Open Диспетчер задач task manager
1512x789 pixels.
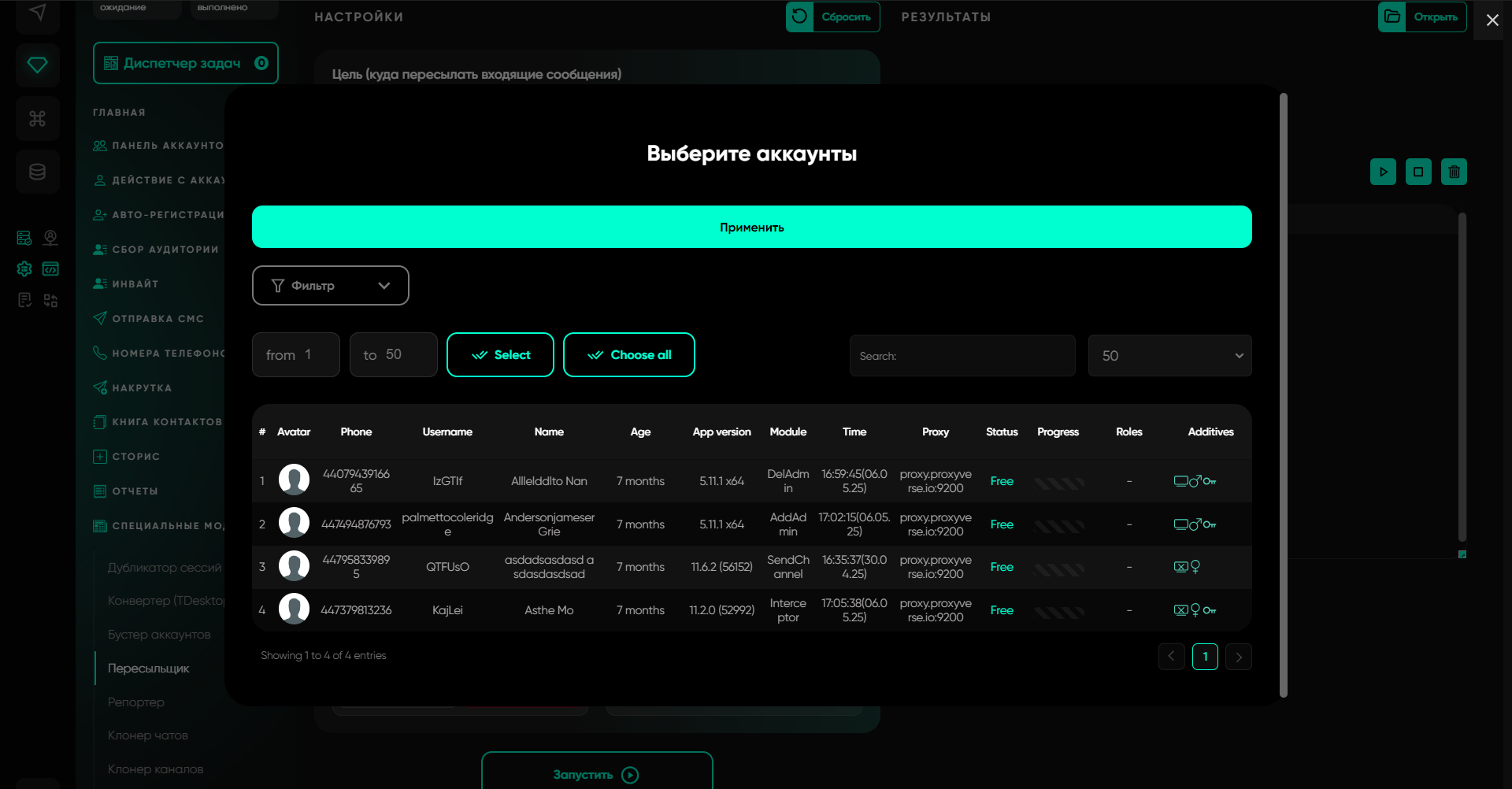(x=185, y=63)
